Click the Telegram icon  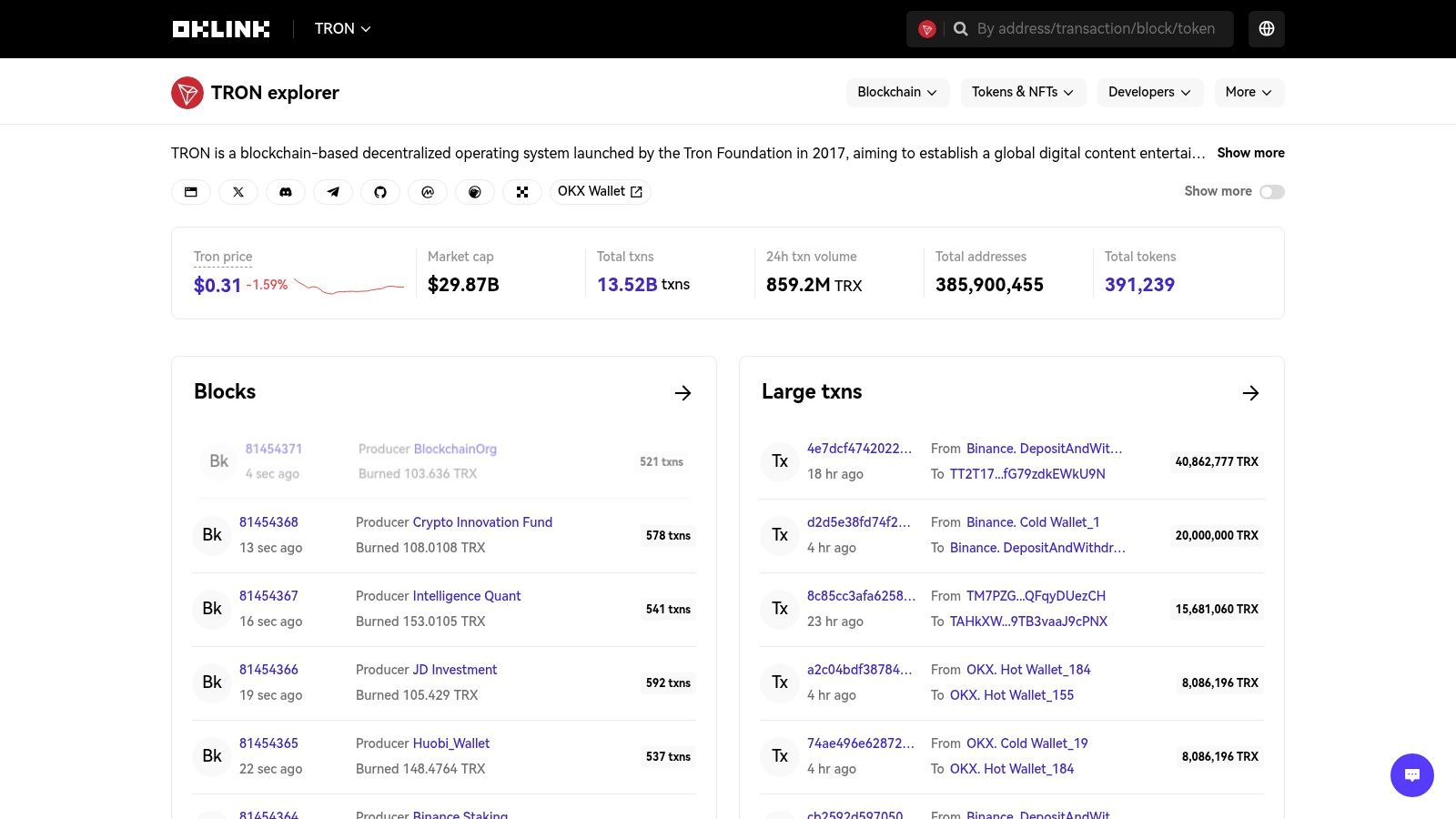333,191
